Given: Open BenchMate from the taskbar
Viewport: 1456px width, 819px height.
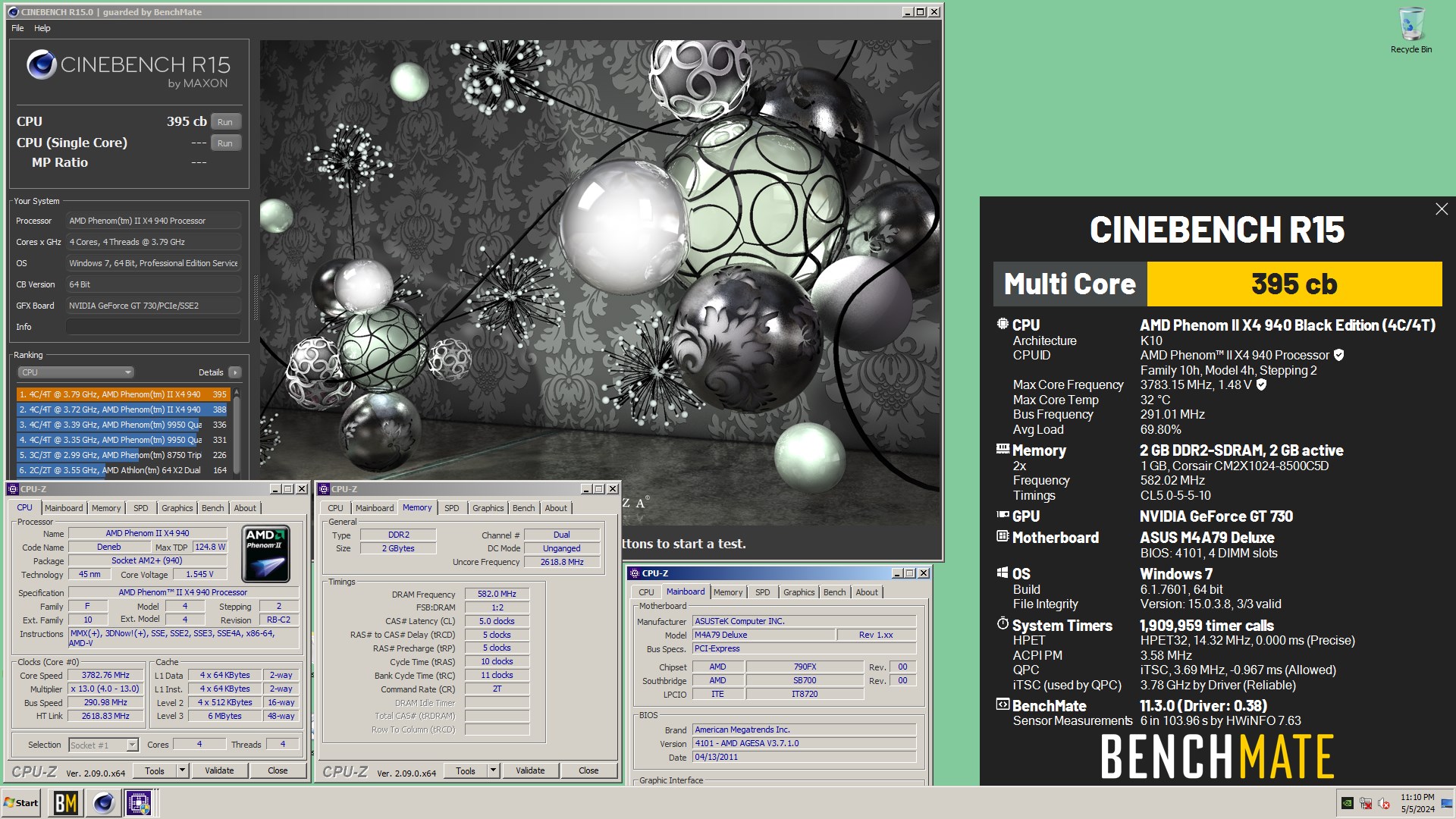Looking at the screenshot, I should pyautogui.click(x=65, y=802).
